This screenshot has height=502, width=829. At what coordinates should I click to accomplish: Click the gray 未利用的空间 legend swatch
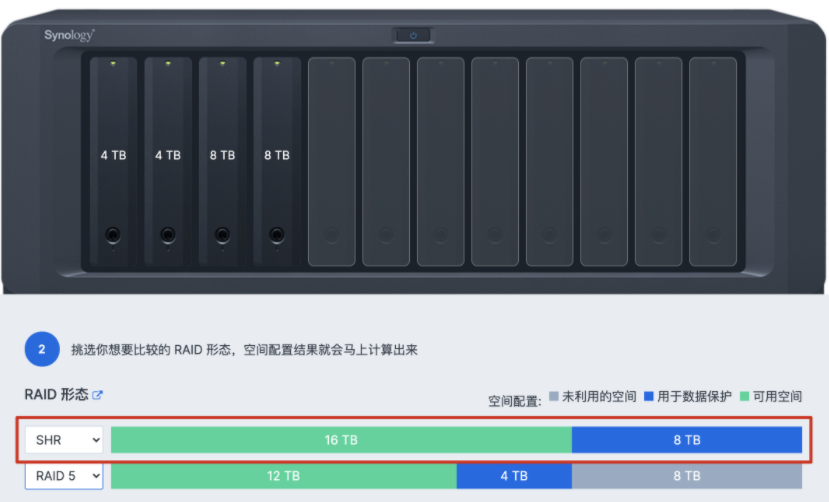[x=553, y=397]
